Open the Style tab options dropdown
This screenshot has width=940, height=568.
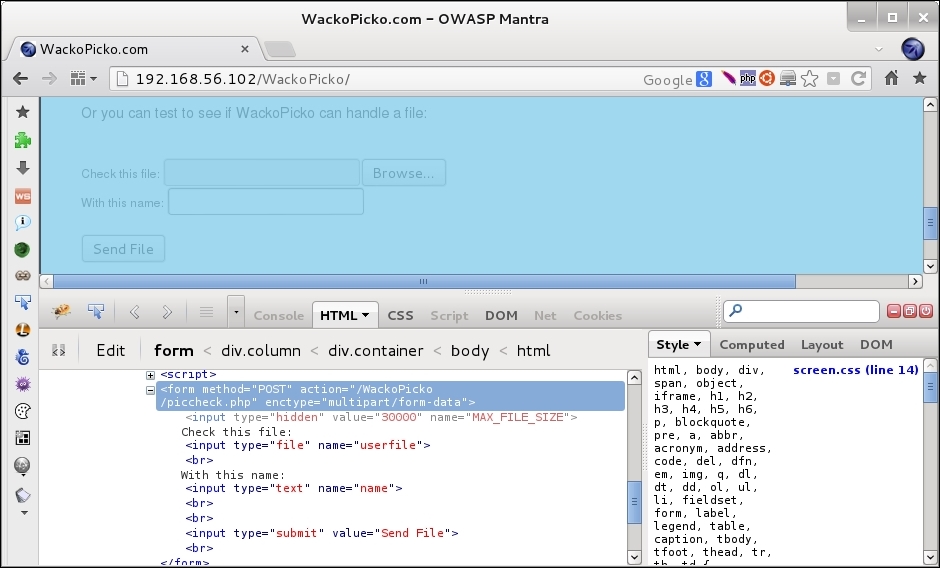click(x=697, y=344)
